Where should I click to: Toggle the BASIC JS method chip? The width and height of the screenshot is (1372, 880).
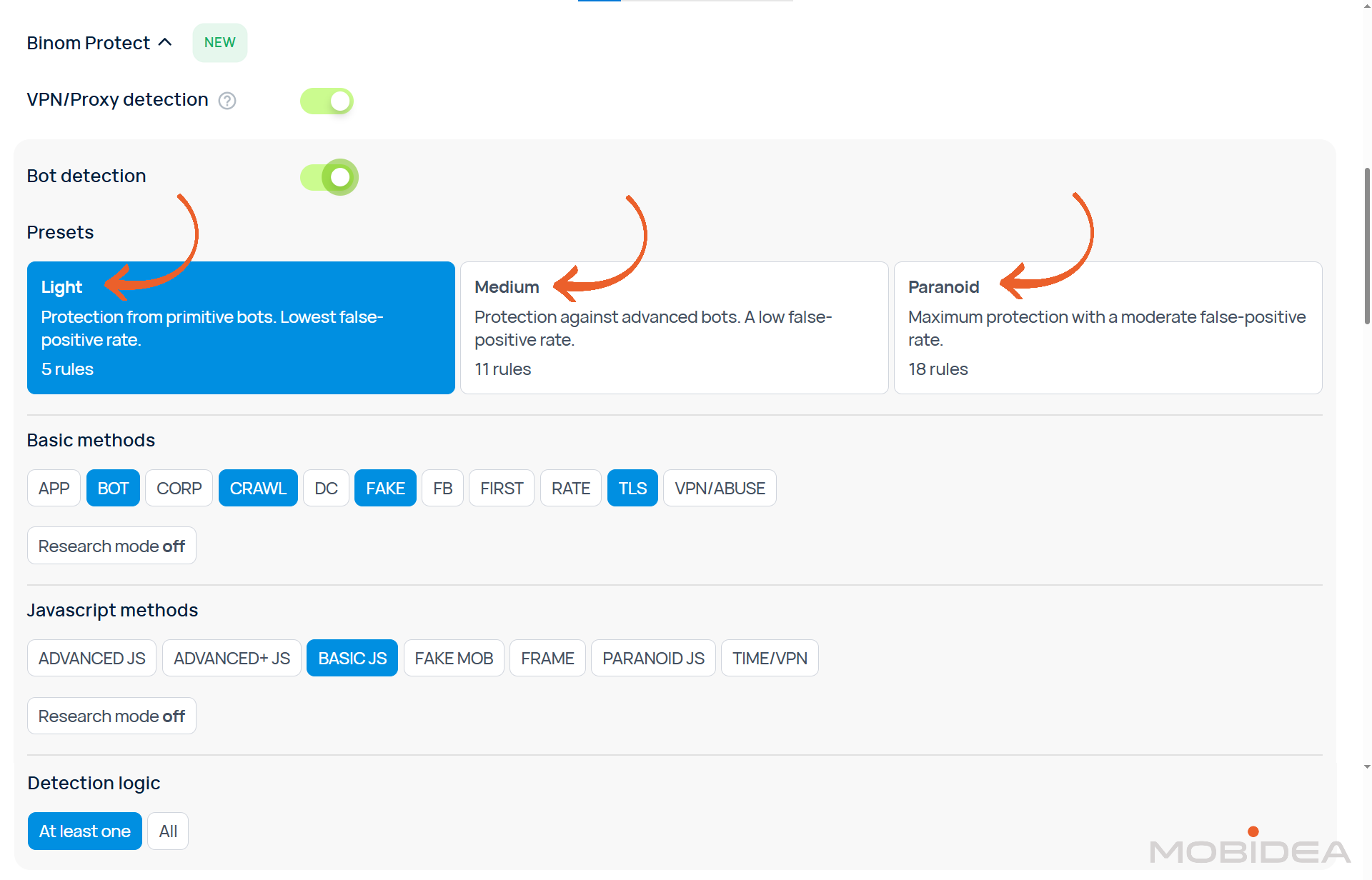click(x=352, y=659)
